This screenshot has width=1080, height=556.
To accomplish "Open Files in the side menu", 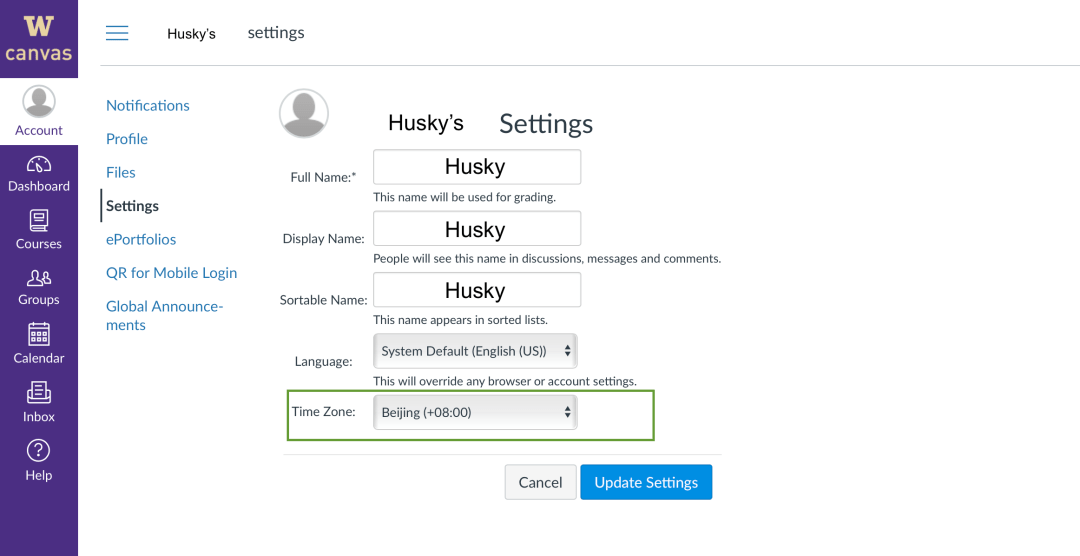I will tap(121, 172).
